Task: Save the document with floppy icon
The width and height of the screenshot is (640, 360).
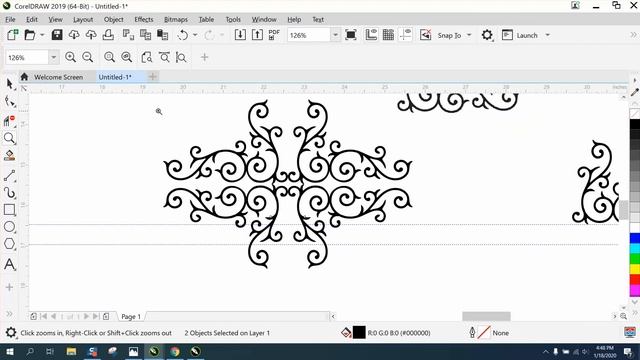Action: pyautogui.click(x=57, y=35)
